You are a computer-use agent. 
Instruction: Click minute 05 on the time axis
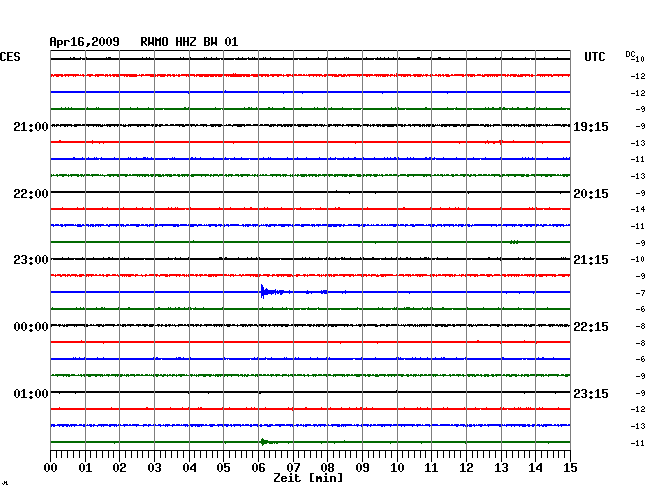(223, 468)
